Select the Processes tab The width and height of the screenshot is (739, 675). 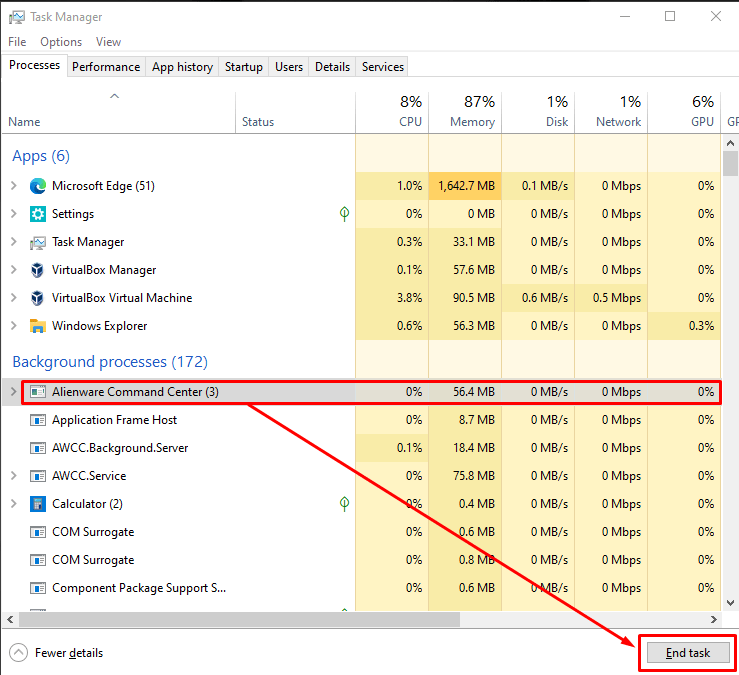click(x=34, y=65)
